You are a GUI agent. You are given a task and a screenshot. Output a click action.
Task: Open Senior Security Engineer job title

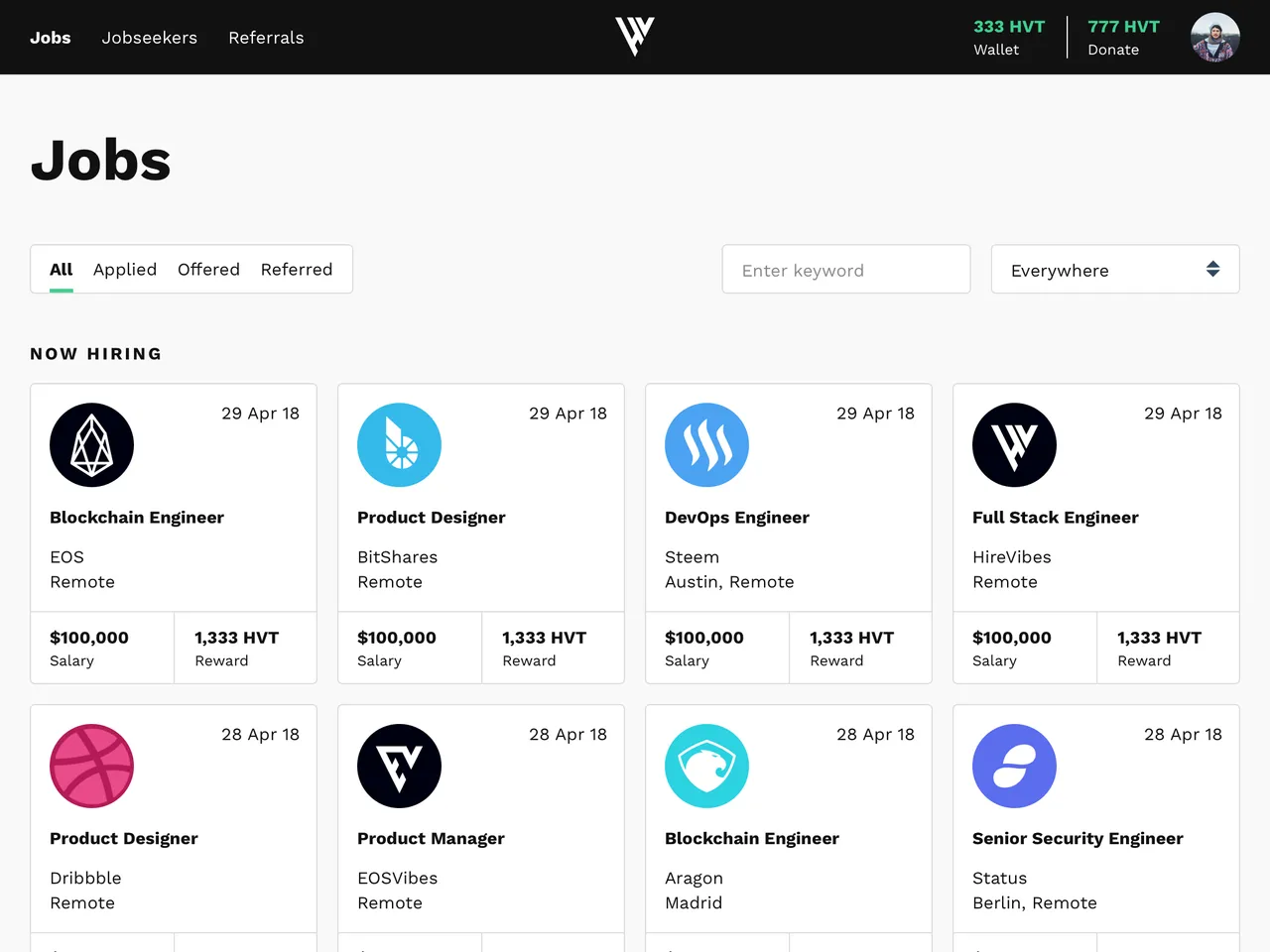pyautogui.click(x=1078, y=839)
